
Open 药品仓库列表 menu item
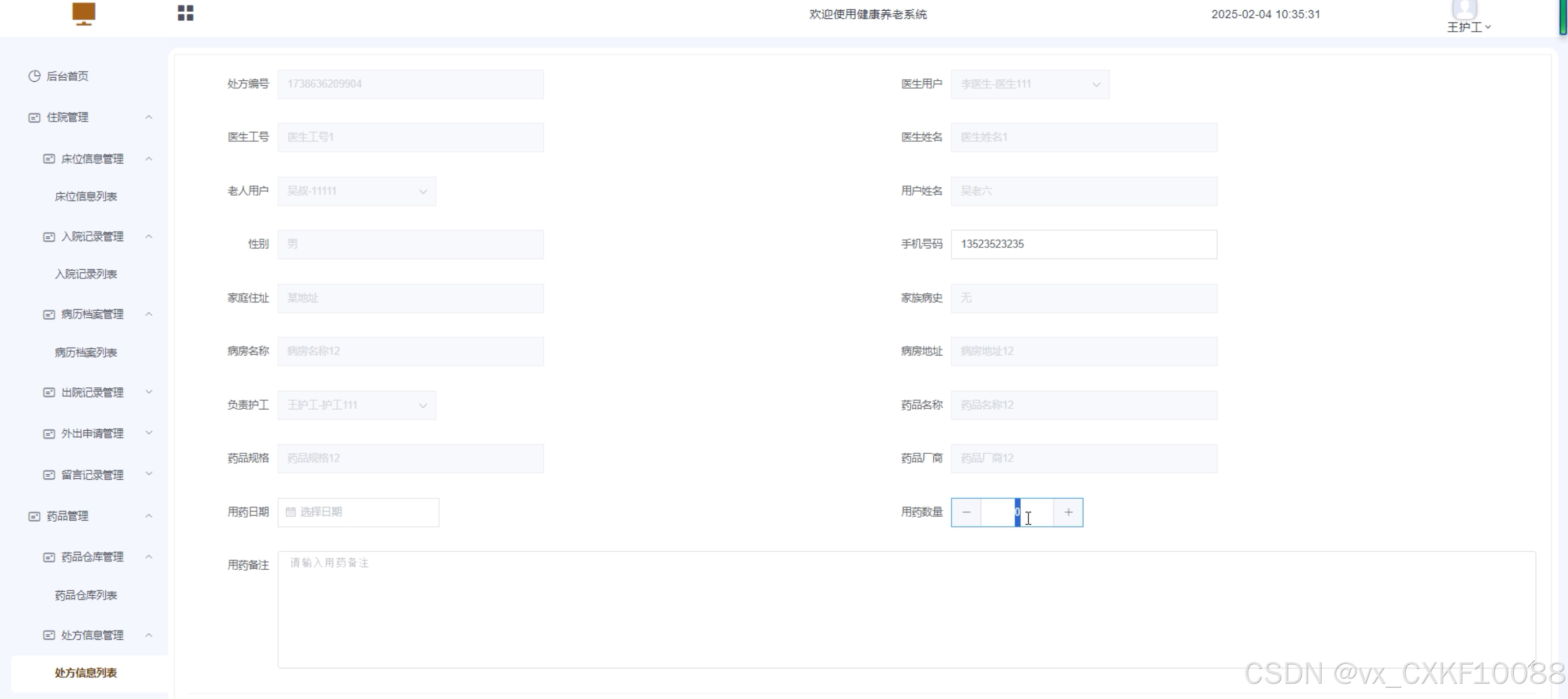(86, 596)
